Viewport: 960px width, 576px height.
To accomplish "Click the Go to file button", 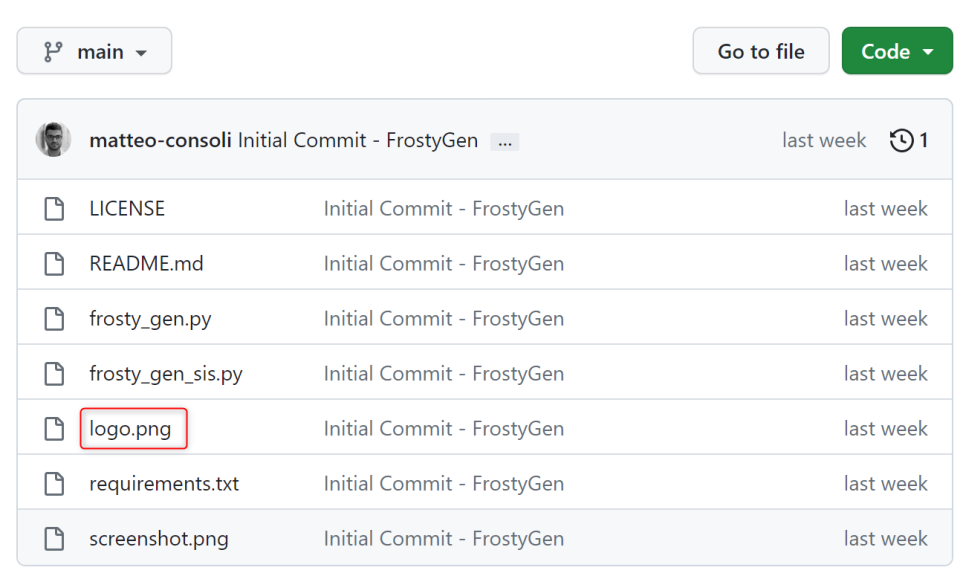I will [x=760, y=50].
